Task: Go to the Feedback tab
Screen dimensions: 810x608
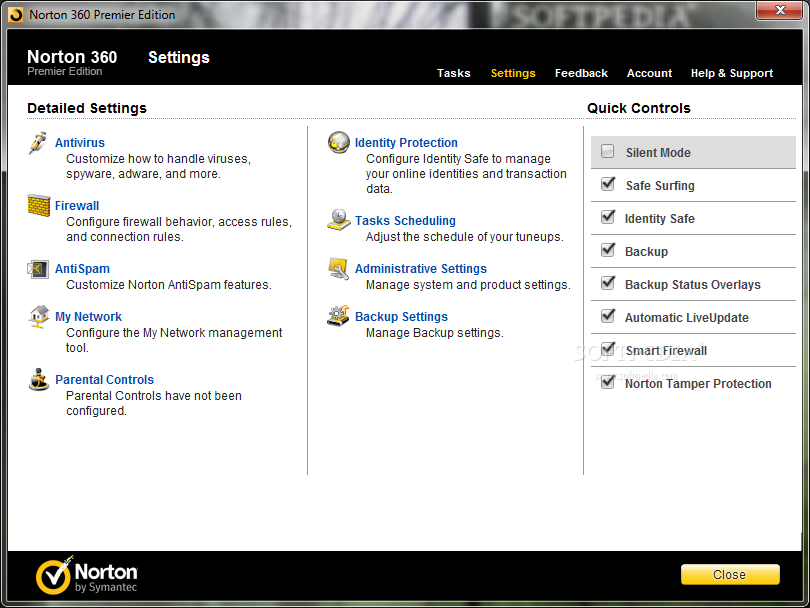Action: pos(581,73)
